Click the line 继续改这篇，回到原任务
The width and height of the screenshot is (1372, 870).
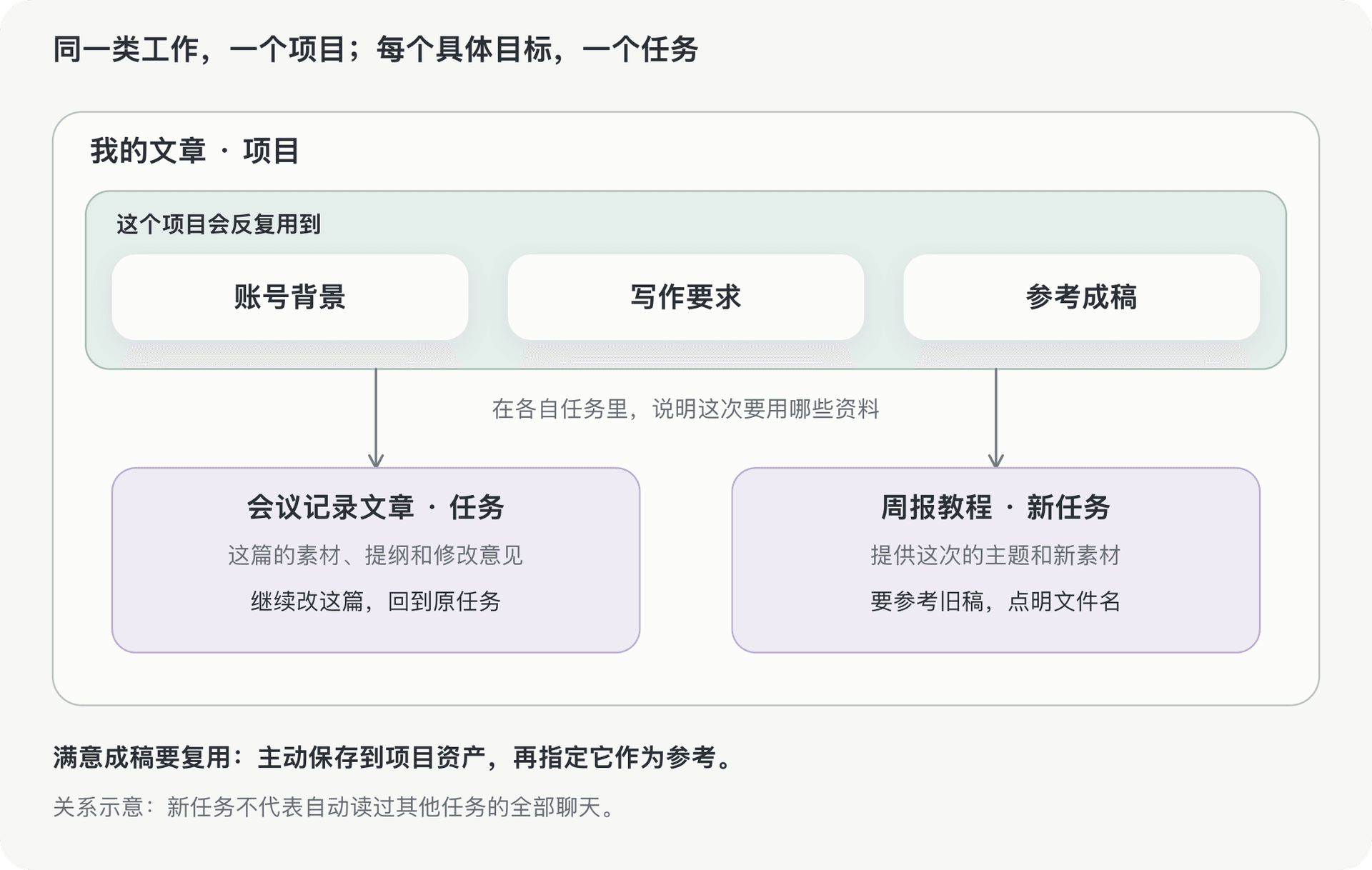pos(376,601)
